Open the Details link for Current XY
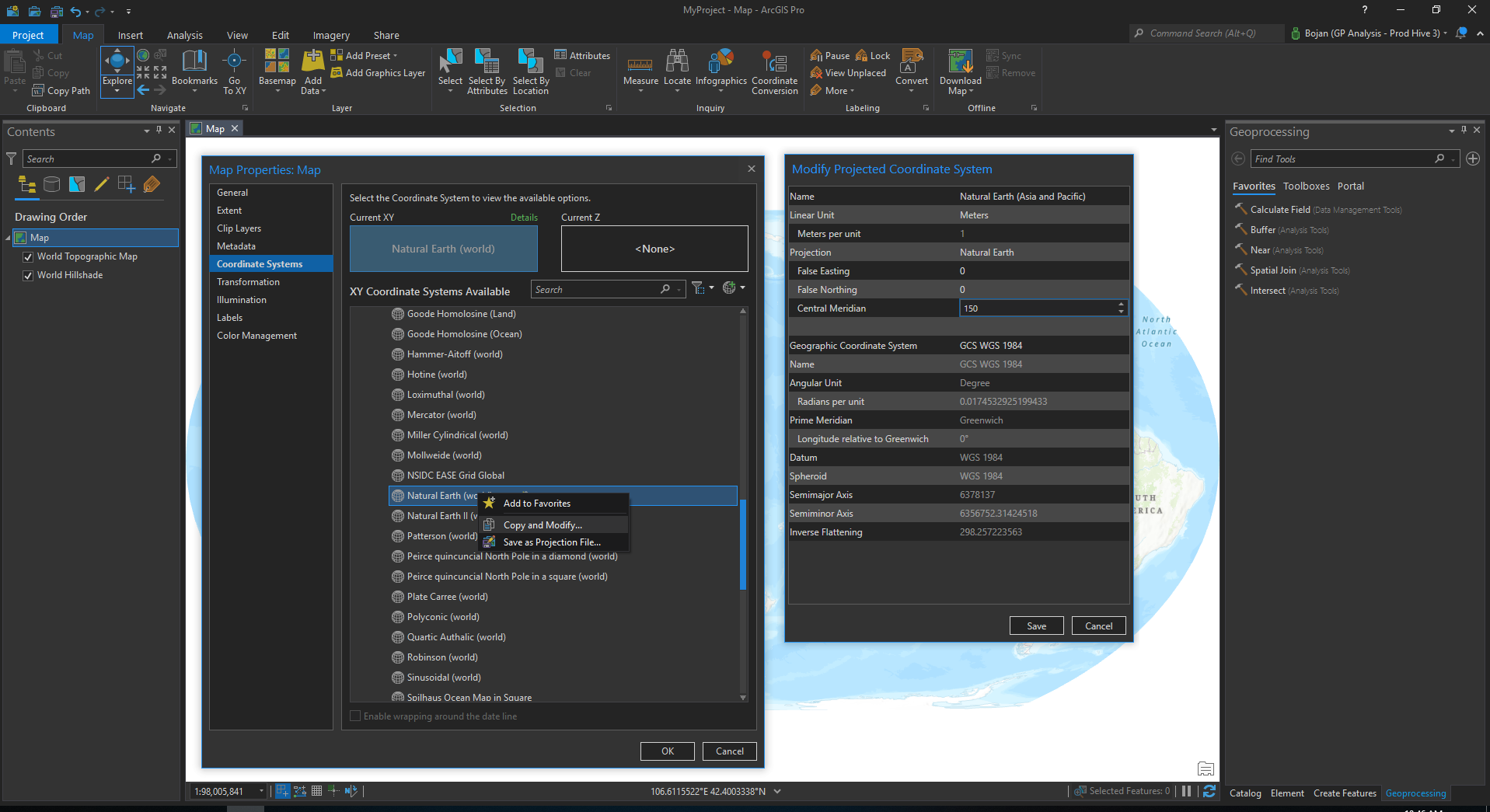The height and width of the screenshot is (812, 1490). (x=524, y=218)
